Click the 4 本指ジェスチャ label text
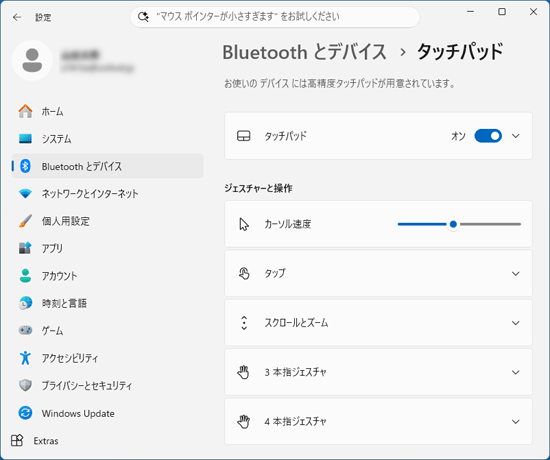This screenshot has width=550, height=460. (295, 421)
